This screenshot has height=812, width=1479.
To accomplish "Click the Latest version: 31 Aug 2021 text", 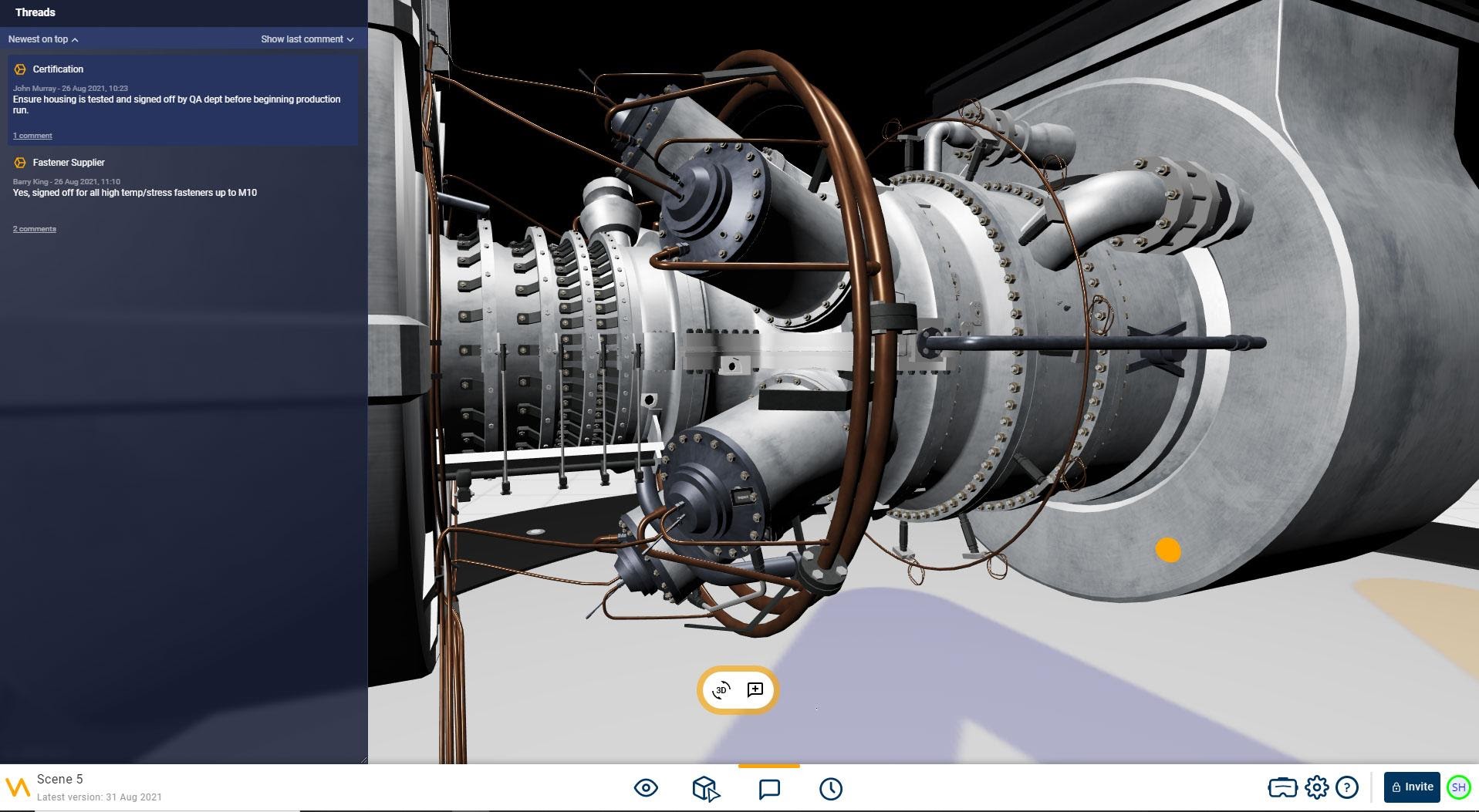I will click(100, 797).
